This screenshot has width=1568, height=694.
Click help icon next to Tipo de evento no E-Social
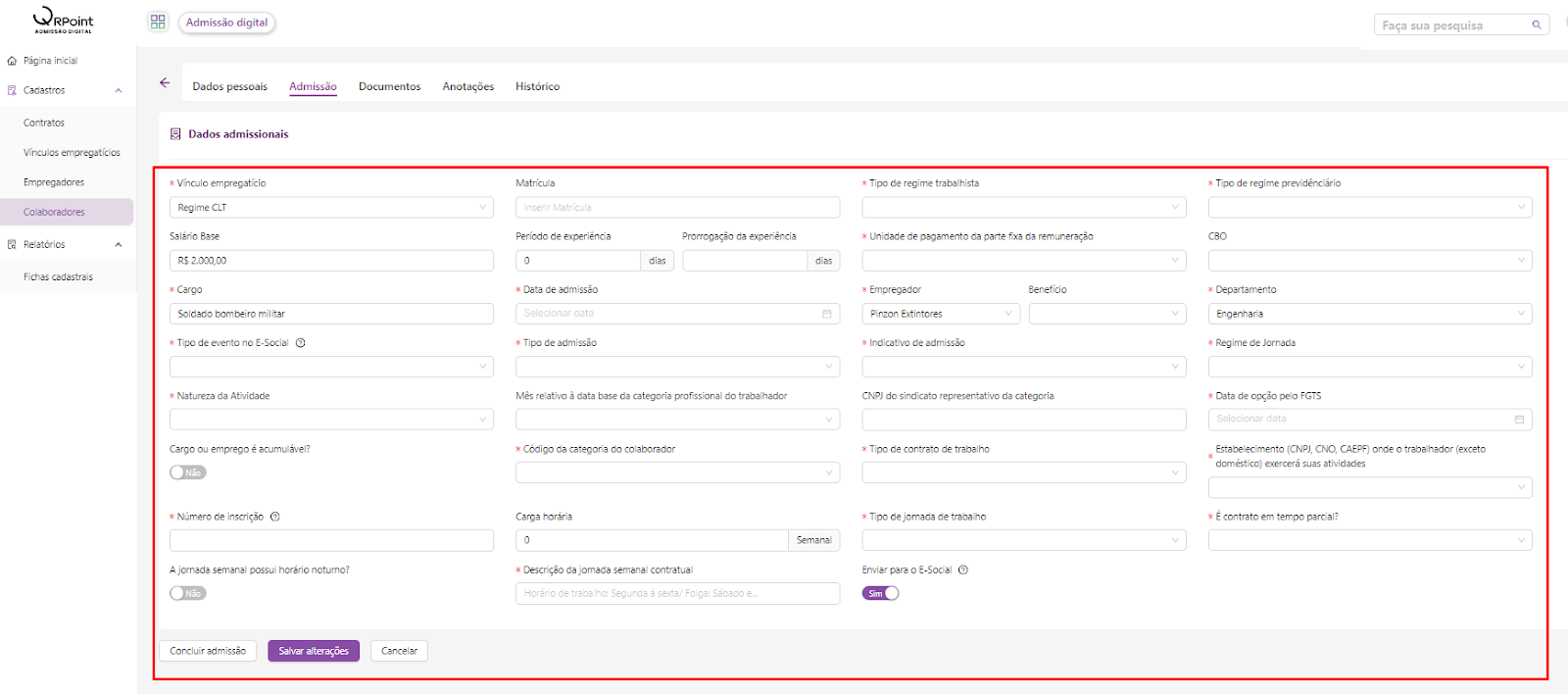[301, 343]
